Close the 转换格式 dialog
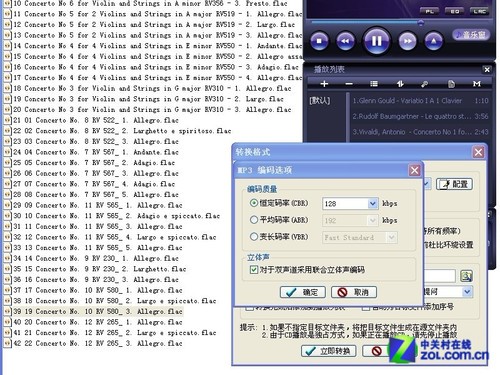The height and width of the screenshot is (375, 500). pos(478,152)
